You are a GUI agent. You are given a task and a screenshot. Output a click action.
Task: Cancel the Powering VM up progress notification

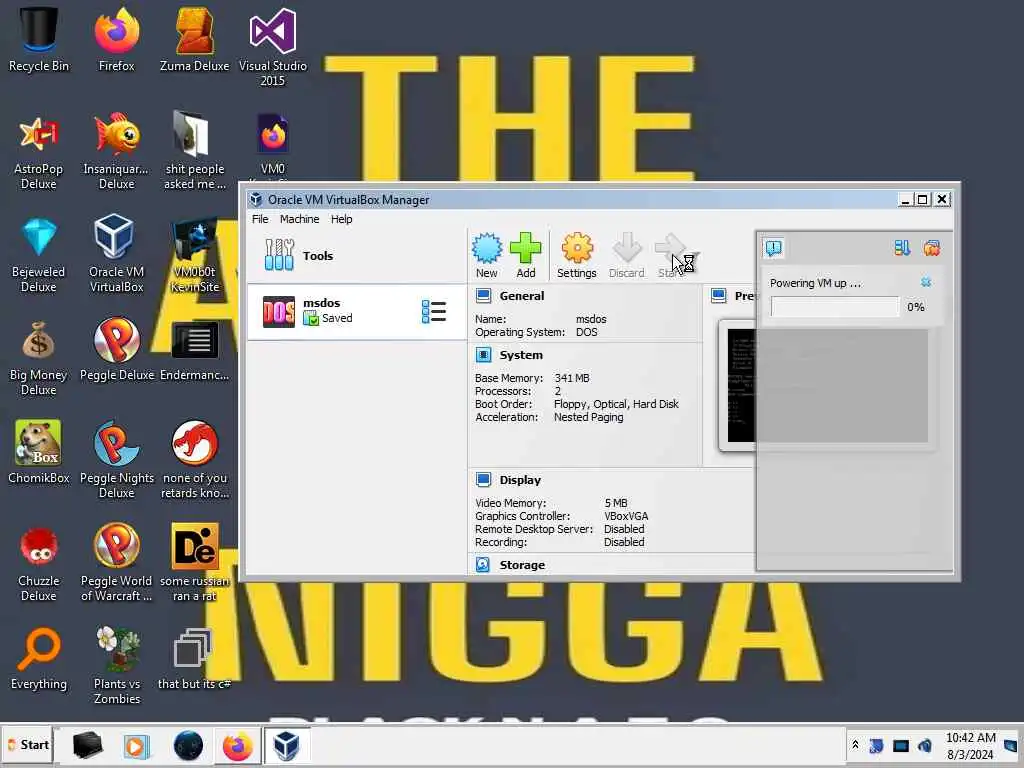point(925,282)
